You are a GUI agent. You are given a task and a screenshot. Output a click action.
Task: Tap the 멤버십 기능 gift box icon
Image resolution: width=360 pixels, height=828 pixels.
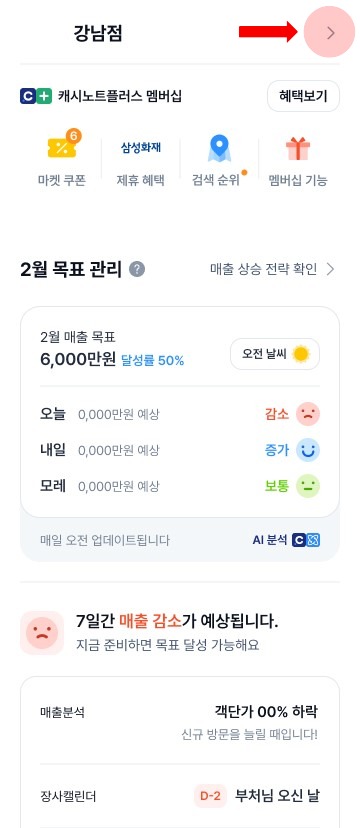pyautogui.click(x=298, y=148)
